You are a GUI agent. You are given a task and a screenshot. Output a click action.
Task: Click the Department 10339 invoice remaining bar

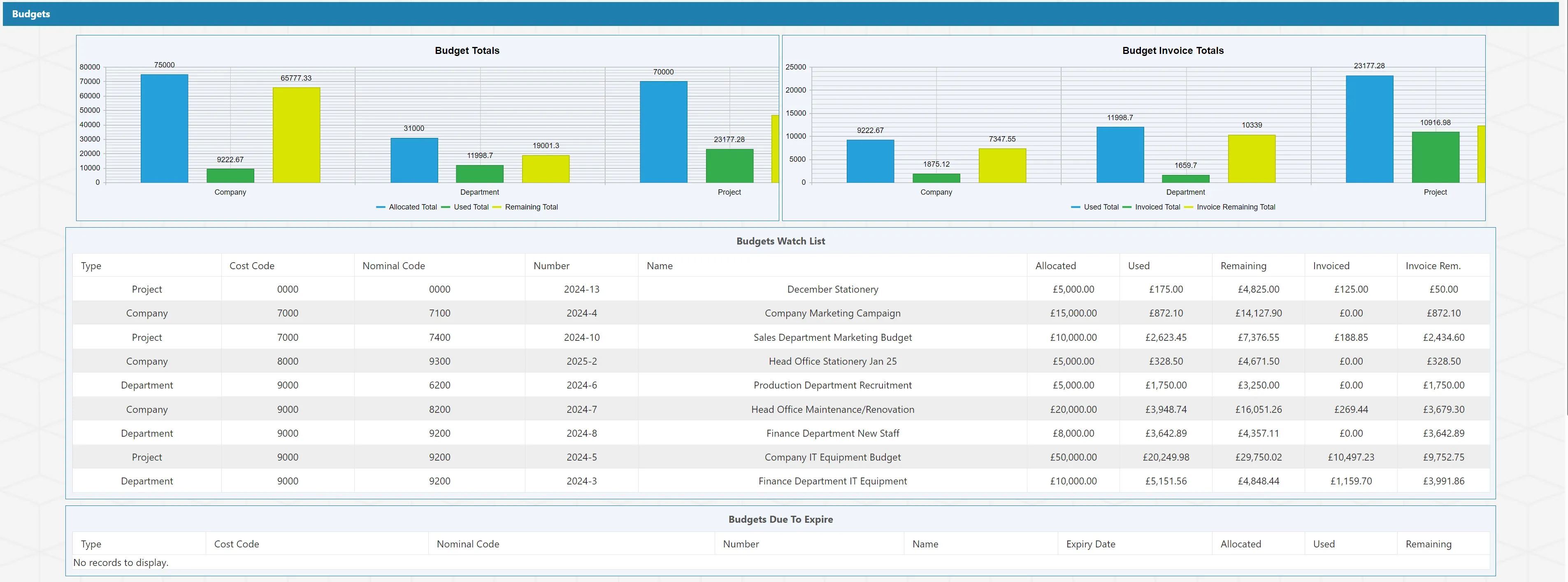coord(1252,159)
